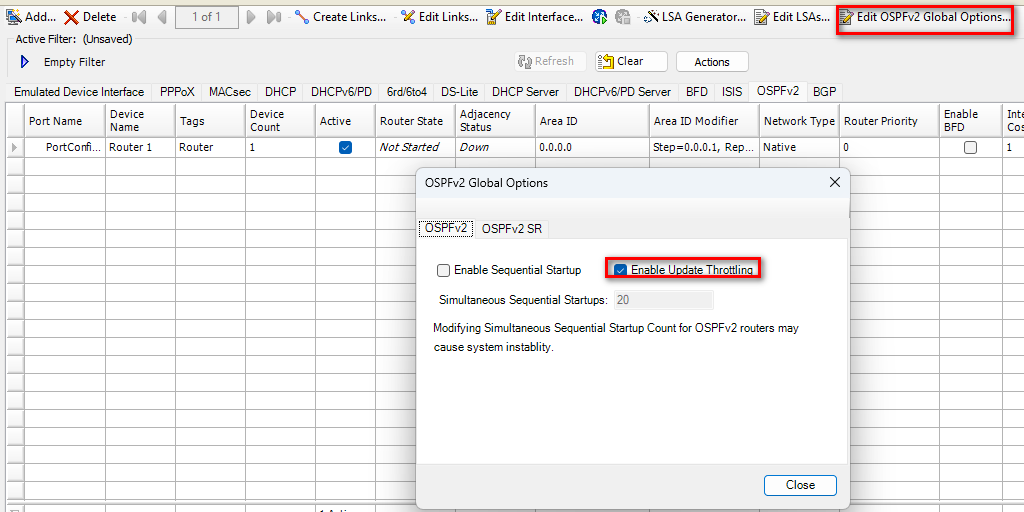
Task: Click Edit OSPFv2 Global Options toolbar button
Action: pyautogui.click(x=925, y=17)
